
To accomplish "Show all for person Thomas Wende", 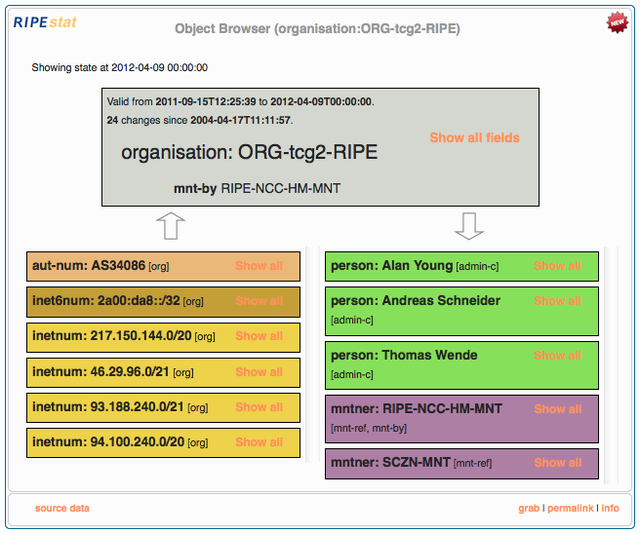I will pyautogui.click(x=558, y=355).
